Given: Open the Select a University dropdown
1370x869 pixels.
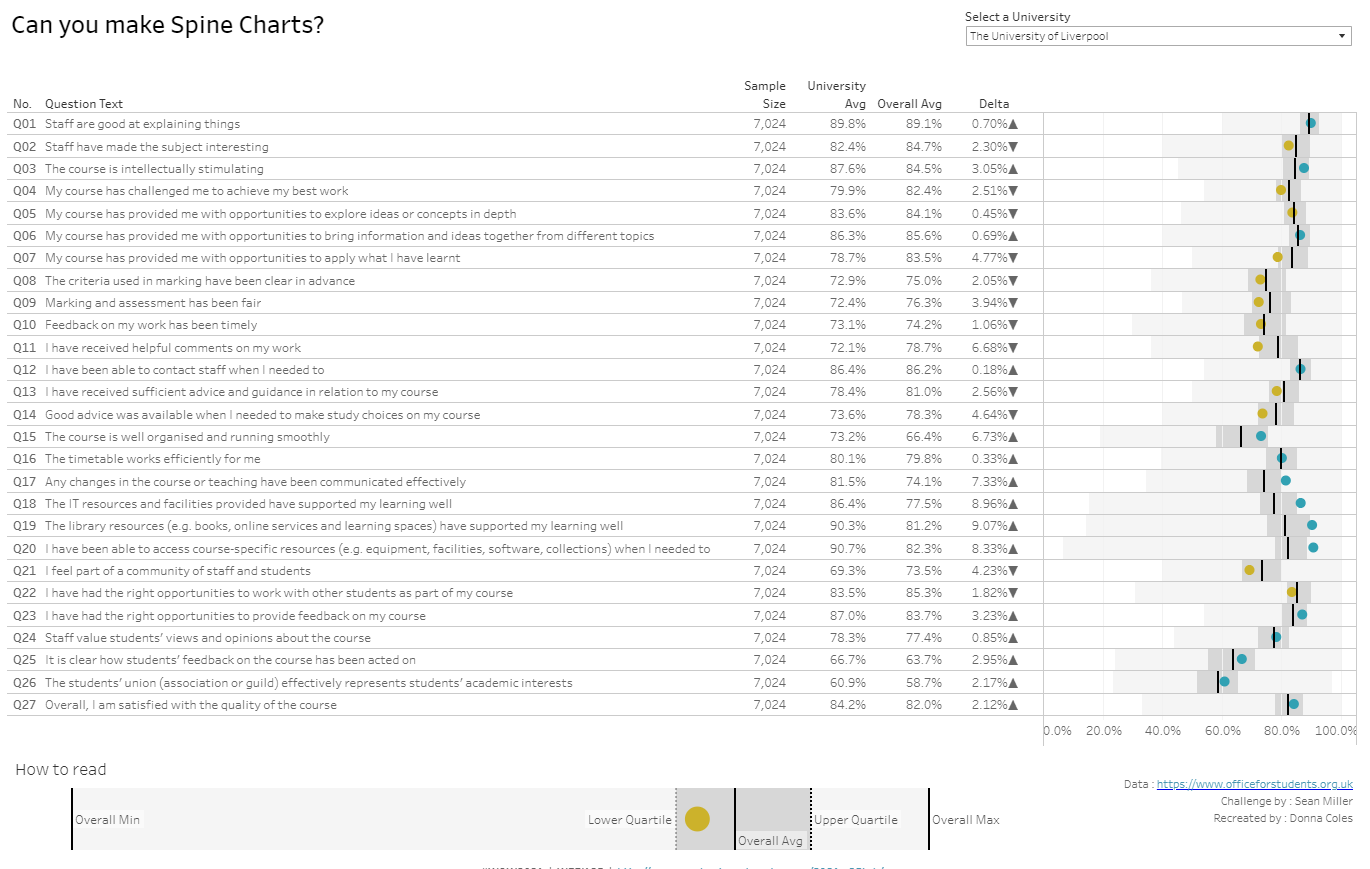Looking at the screenshot, I should [1158, 35].
